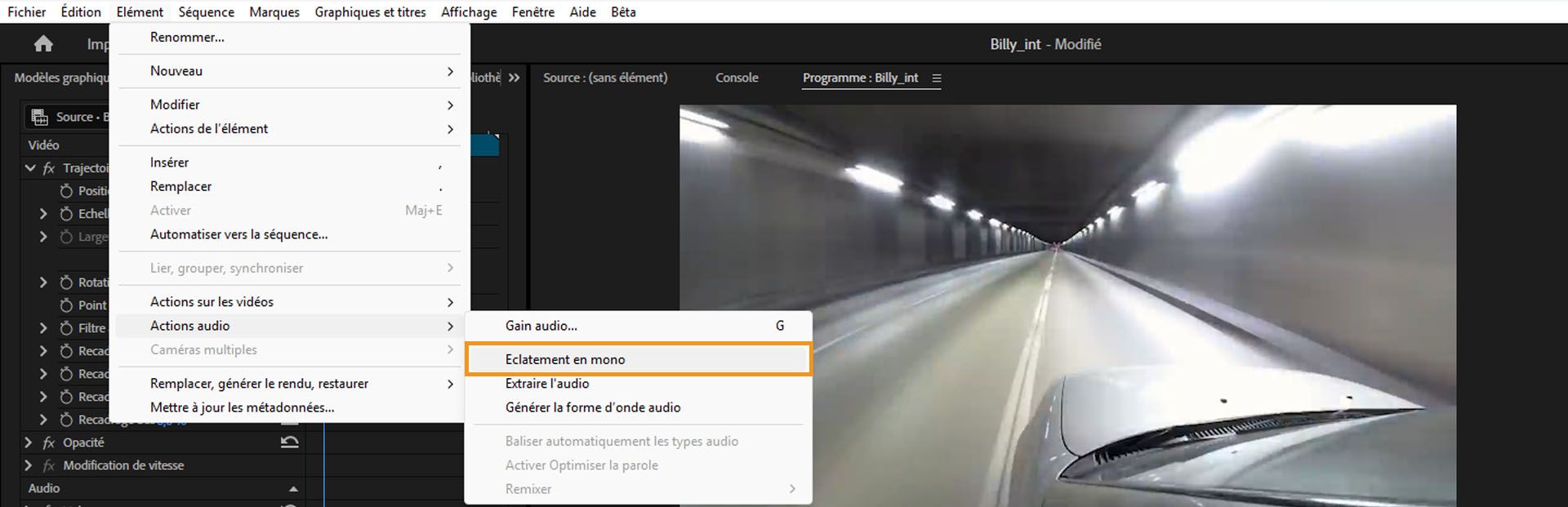1568x507 pixels.
Task: Highlight the Actions audio entry
Action: [290, 326]
